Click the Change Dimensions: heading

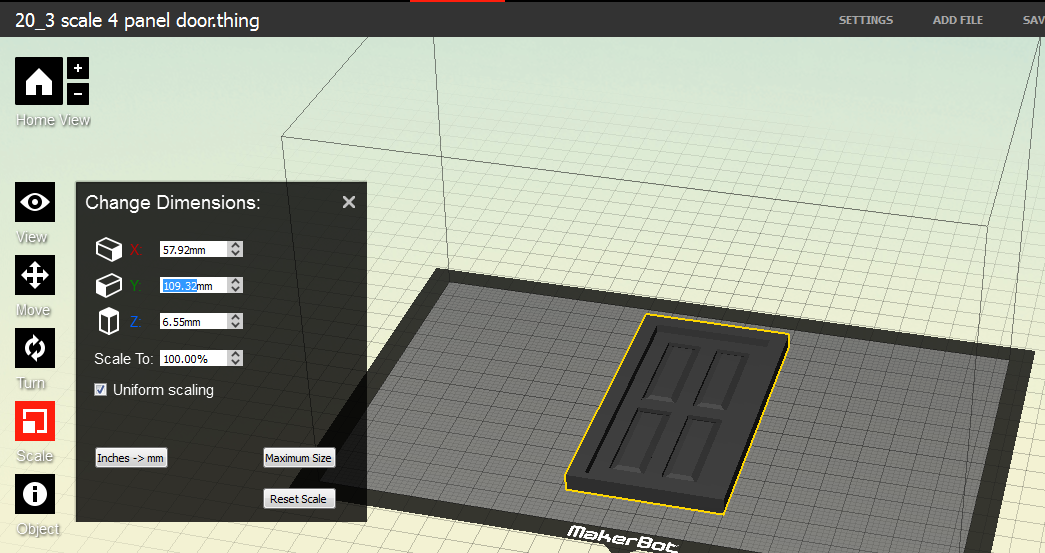click(x=173, y=203)
